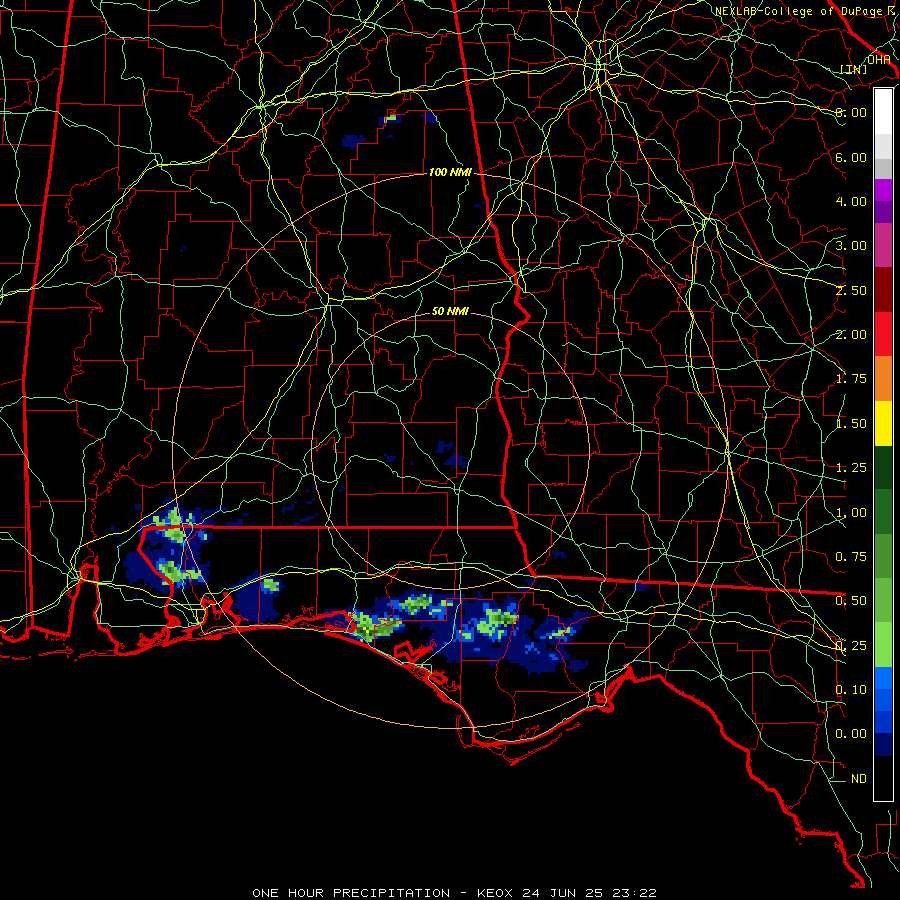The width and height of the screenshot is (900, 900).
Task: Click the 6.00 scale value
Action: click(851, 157)
